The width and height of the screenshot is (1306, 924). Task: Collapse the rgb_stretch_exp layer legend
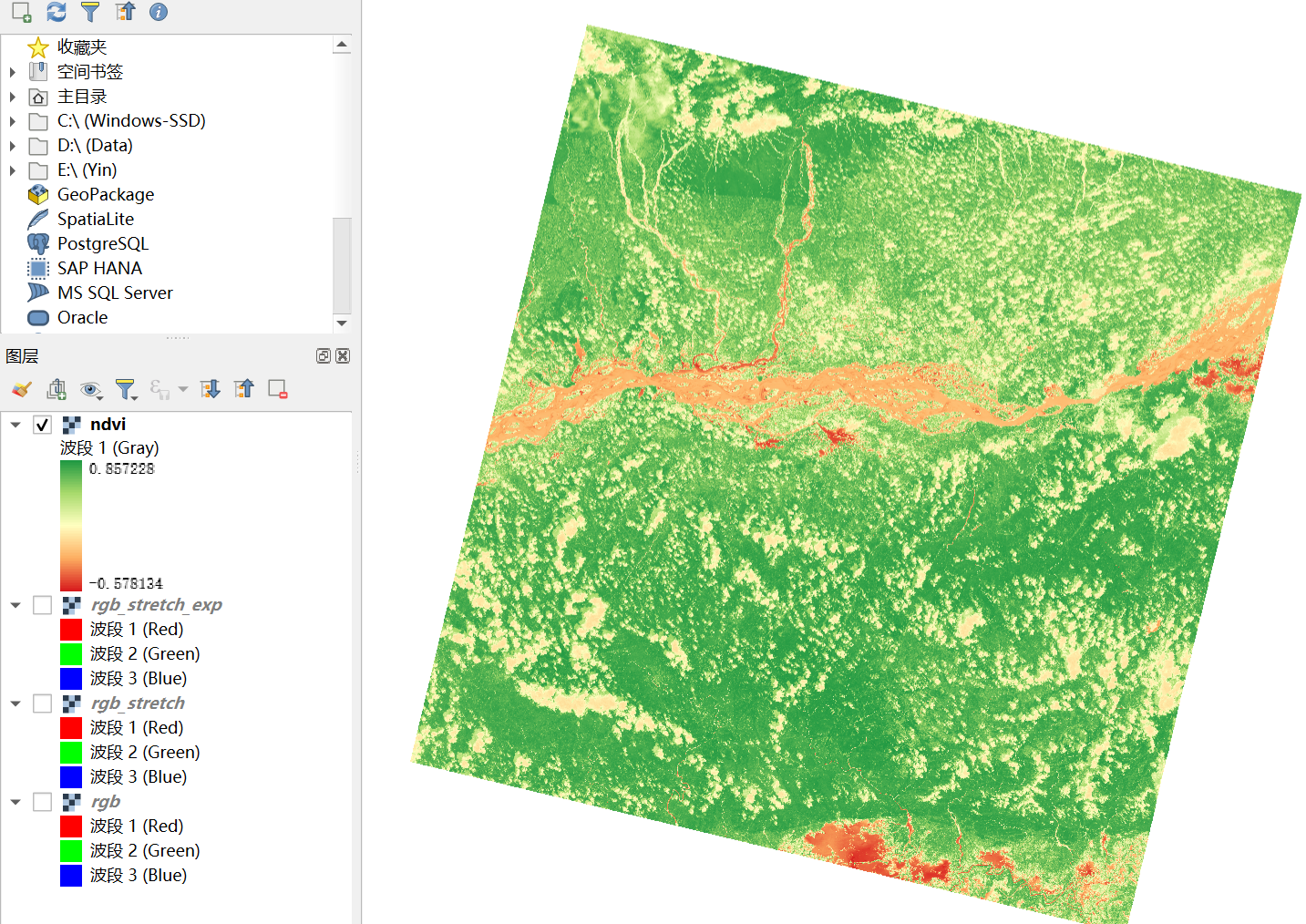tap(15, 605)
